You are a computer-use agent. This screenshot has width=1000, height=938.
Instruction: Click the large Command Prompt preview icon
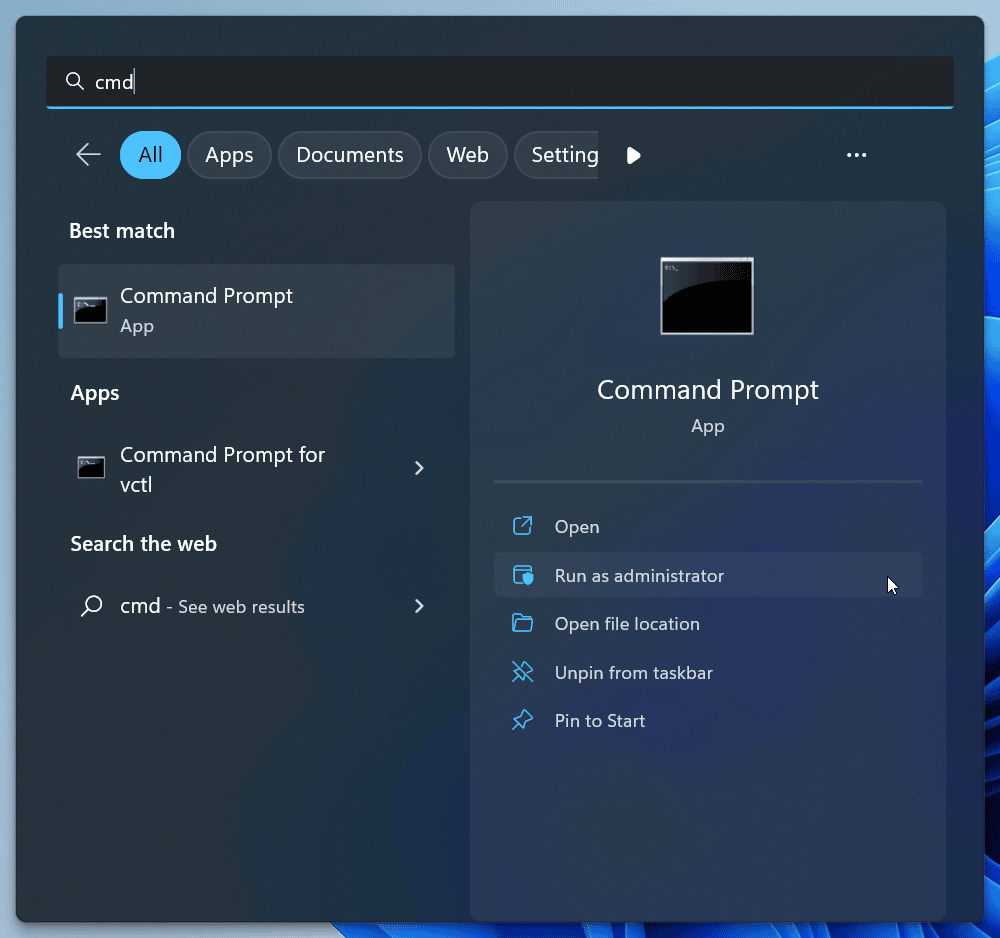(707, 296)
